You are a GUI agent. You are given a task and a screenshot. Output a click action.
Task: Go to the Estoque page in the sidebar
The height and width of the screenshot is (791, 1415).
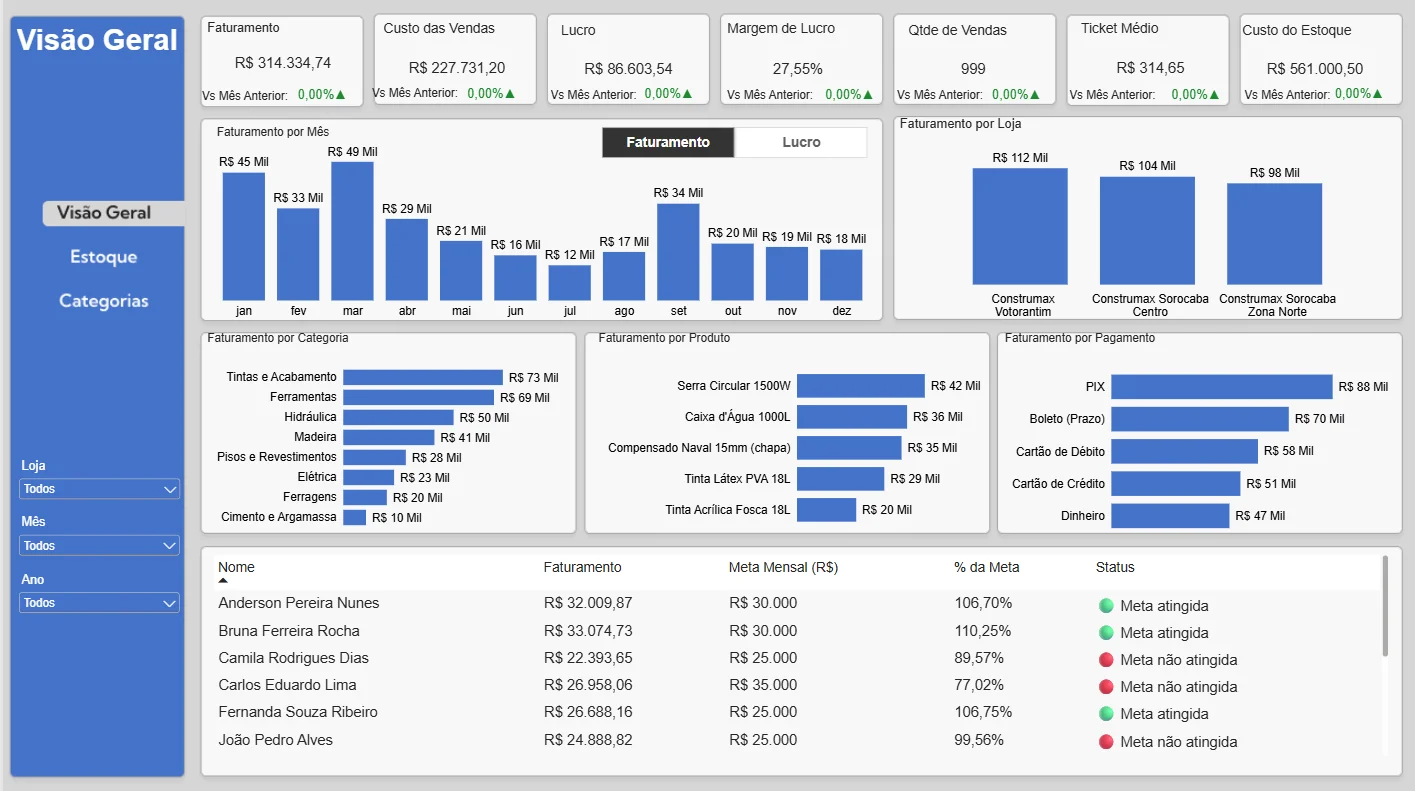(104, 257)
